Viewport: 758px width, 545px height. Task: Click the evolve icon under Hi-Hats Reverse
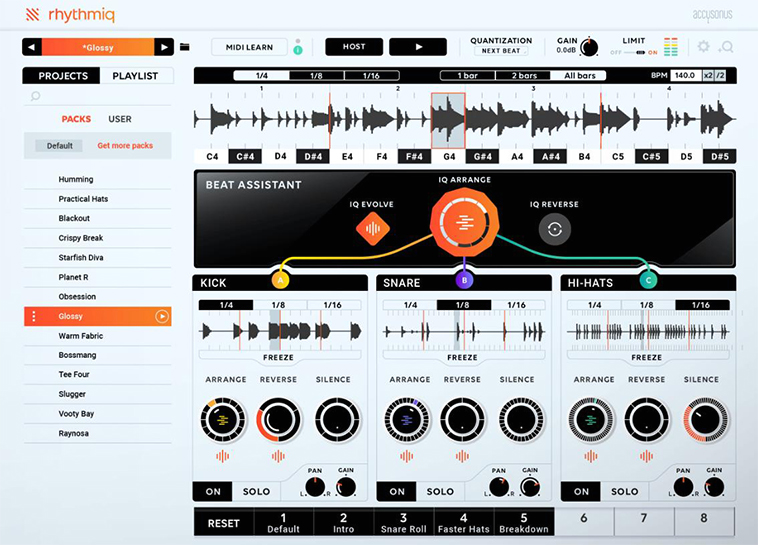[646, 456]
